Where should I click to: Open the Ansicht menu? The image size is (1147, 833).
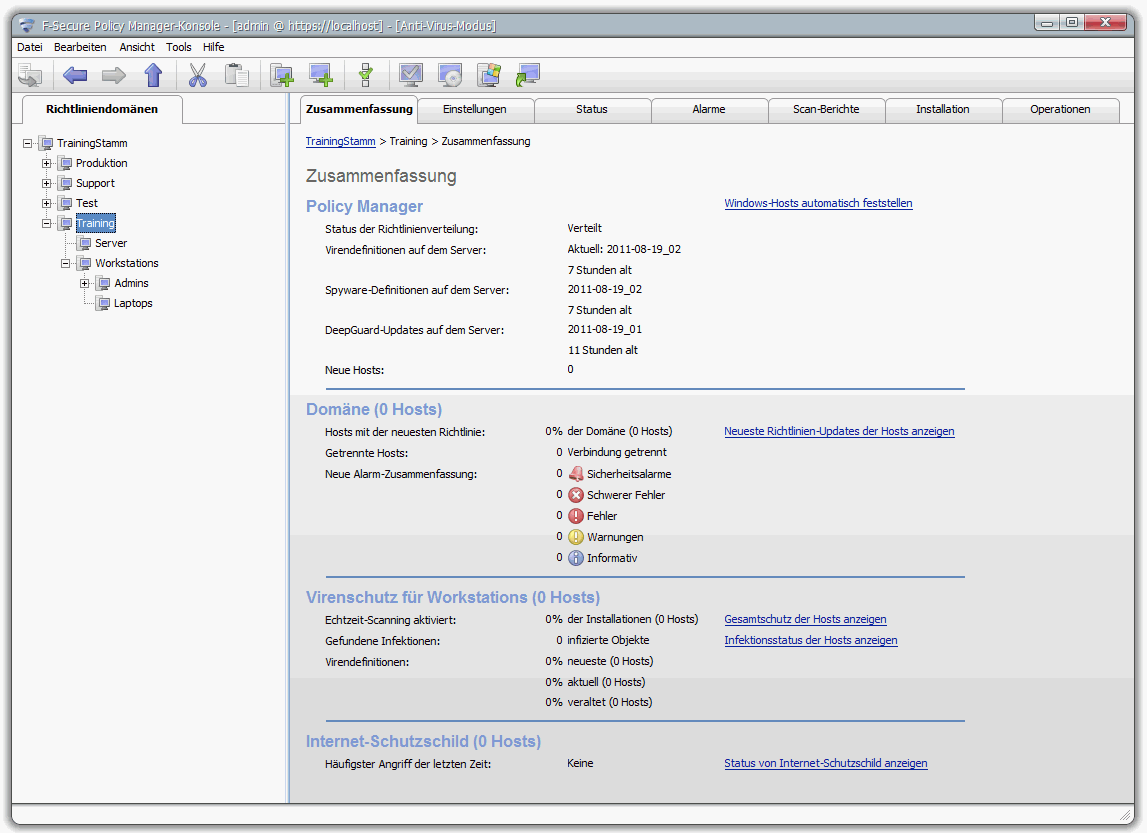tap(137, 47)
